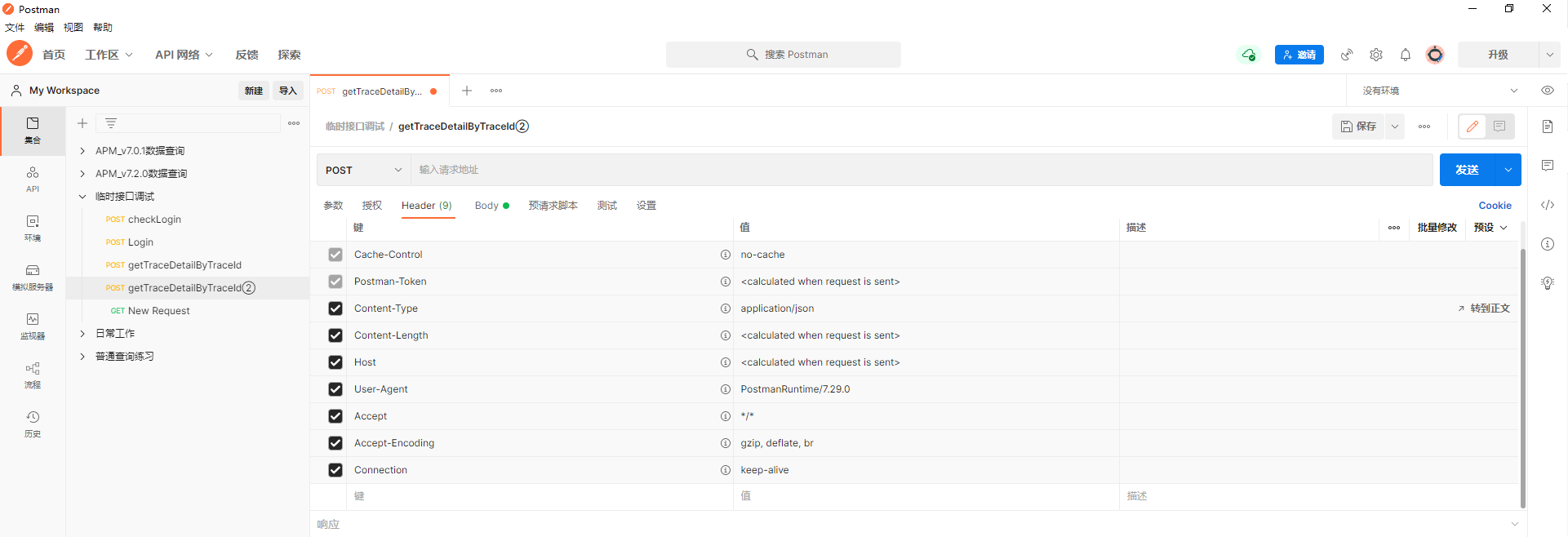Open settings via the gear icon
Viewport: 1568px width, 537px height.
pos(1376,55)
